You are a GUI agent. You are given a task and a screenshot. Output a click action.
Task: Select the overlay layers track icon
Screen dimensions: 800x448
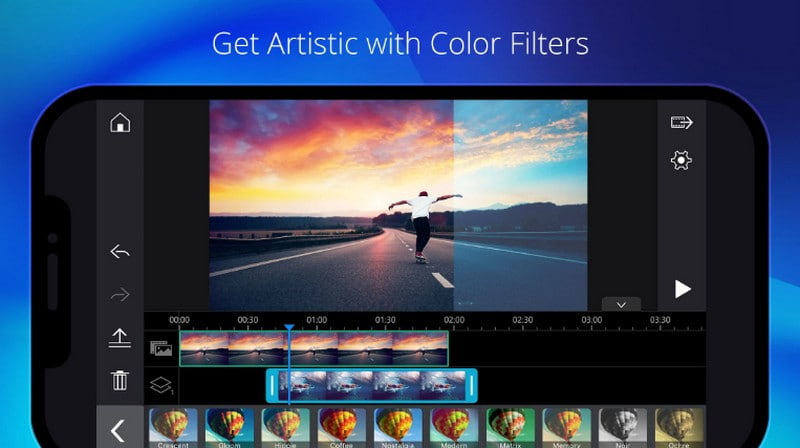(161, 385)
